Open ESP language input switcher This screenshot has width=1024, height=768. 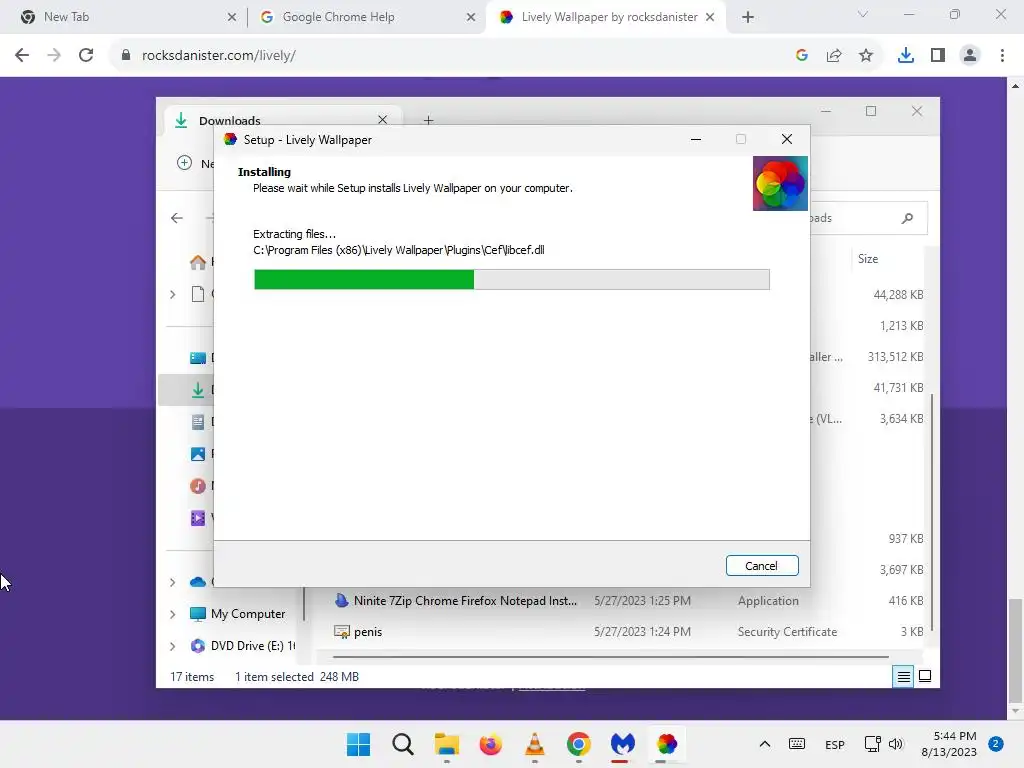(x=835, y=744)
